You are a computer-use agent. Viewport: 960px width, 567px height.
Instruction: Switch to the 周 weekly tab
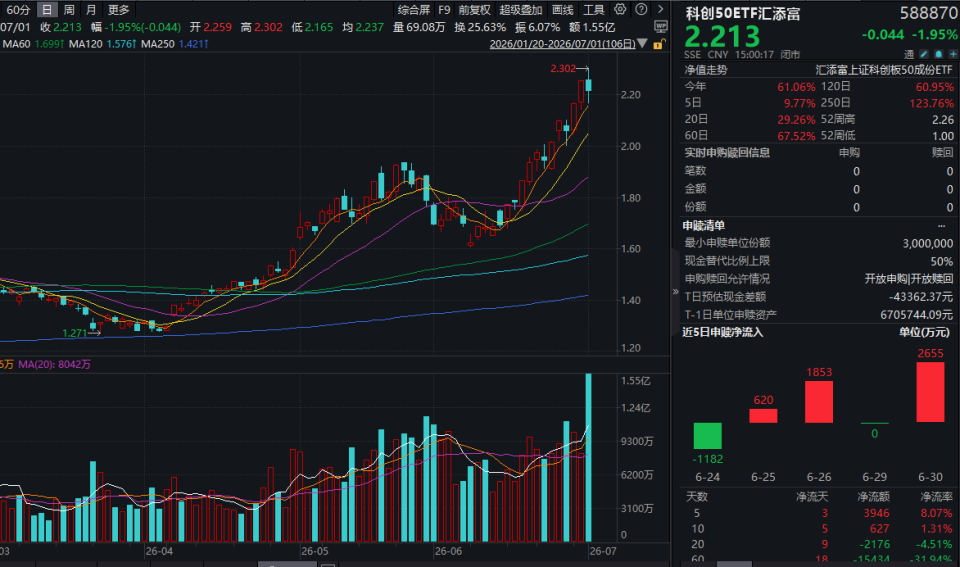(69, 10)
